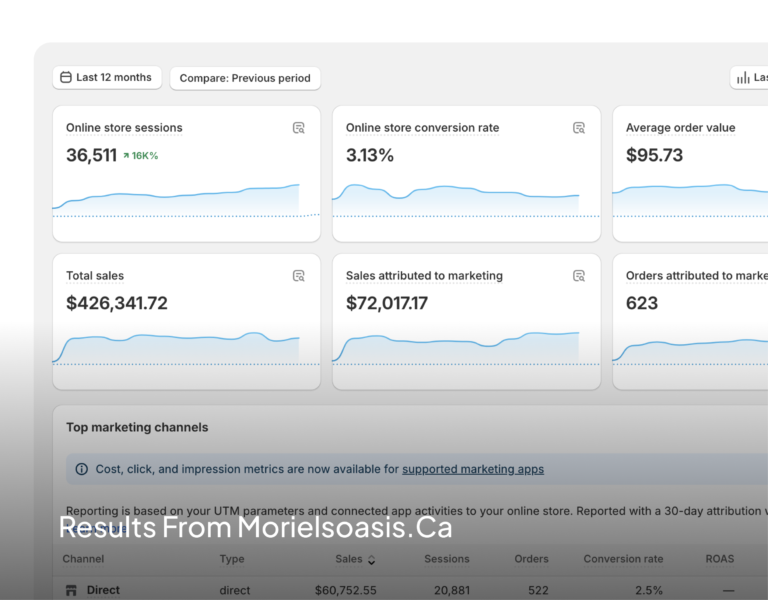Open the Last 12 months date picker
The height and width of the screenshot is (600, 768).
pyautogui.click(x=107, y=77)
